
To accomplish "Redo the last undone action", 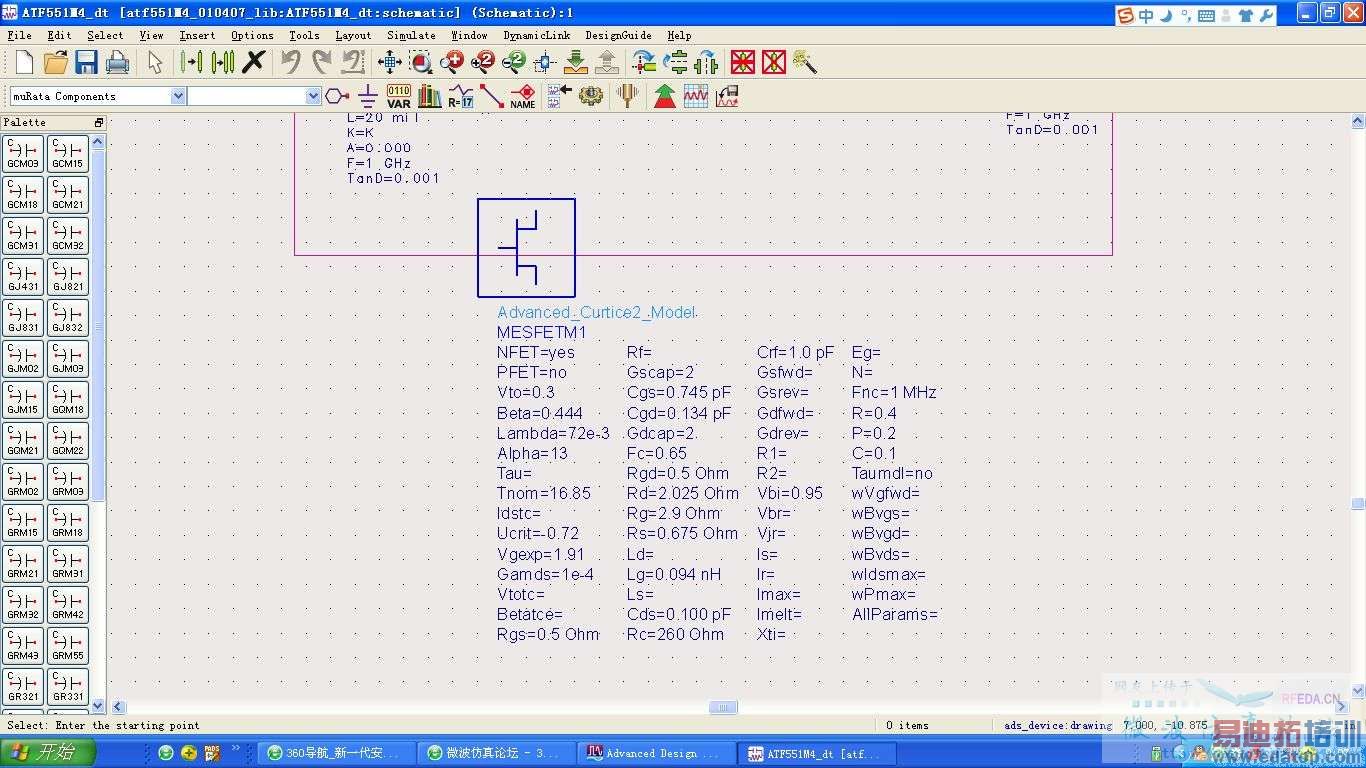I will [321, 62].
